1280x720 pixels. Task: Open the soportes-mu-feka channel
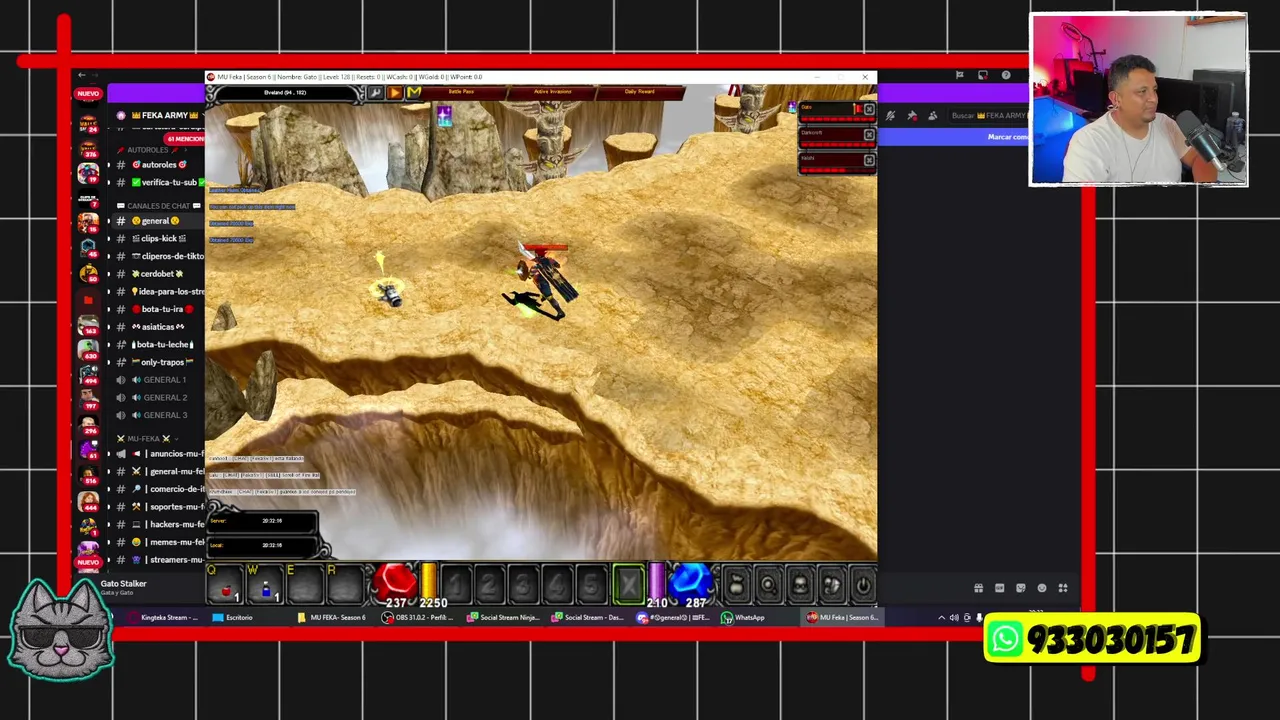(x=160, y=507)
